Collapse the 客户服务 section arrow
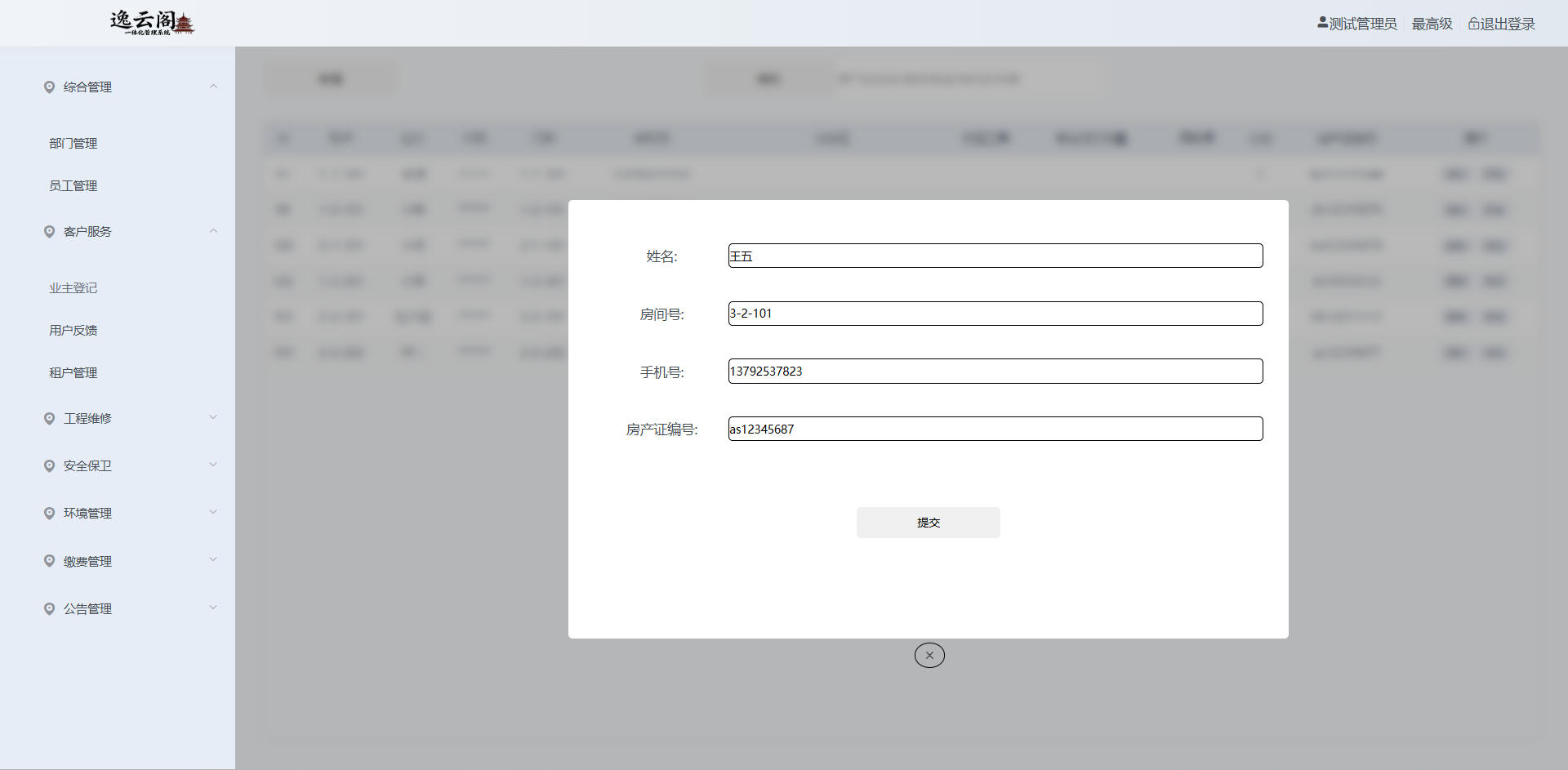The height and width of the screenshot is (770, 1568). pos(213,231)
